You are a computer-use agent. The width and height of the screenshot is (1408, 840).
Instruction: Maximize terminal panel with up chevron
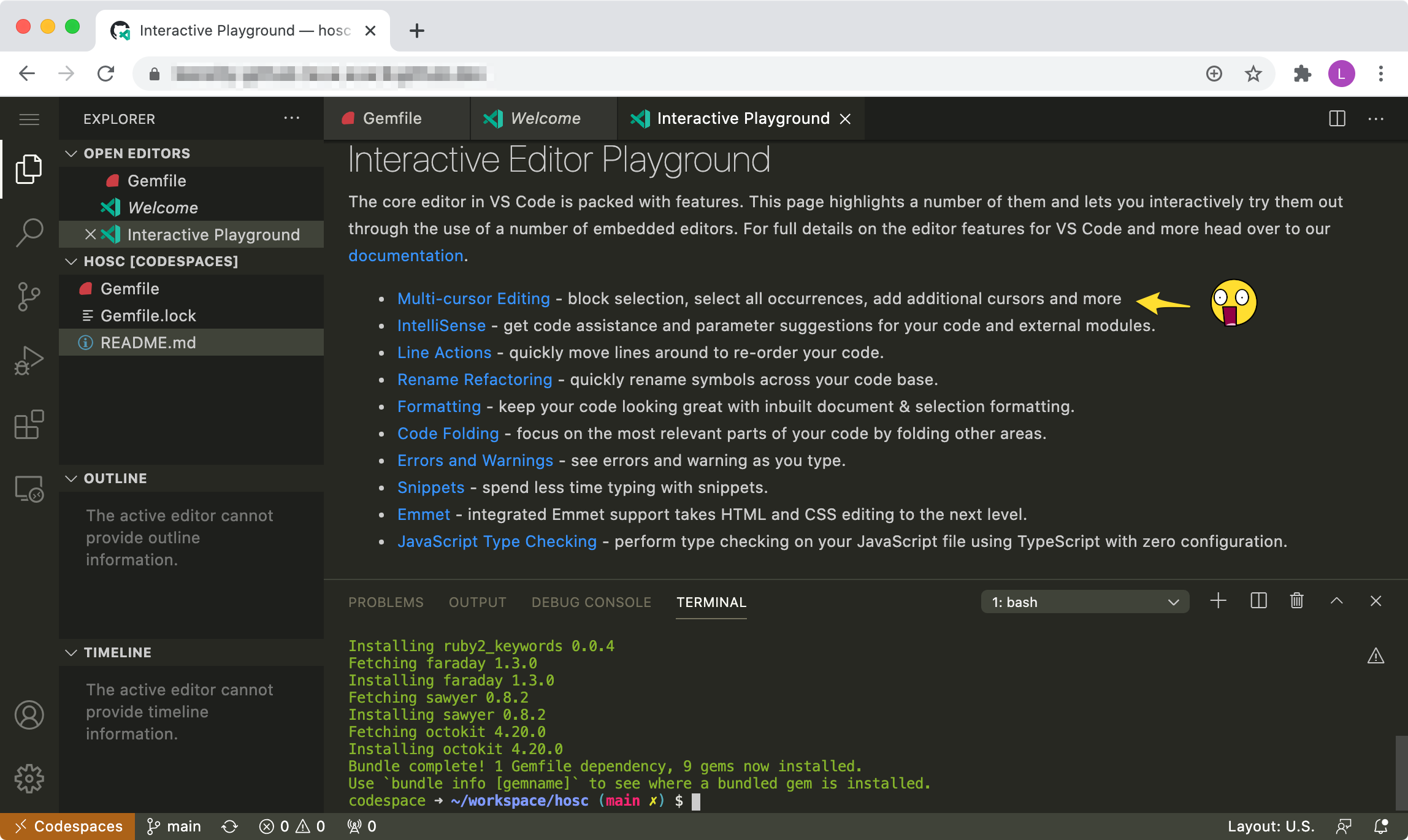pyautogui.click(x=1336, y=601)
